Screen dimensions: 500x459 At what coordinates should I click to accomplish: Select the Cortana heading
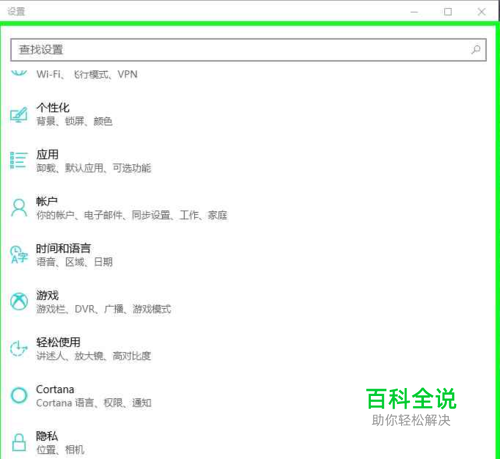[x=55, y=389]
